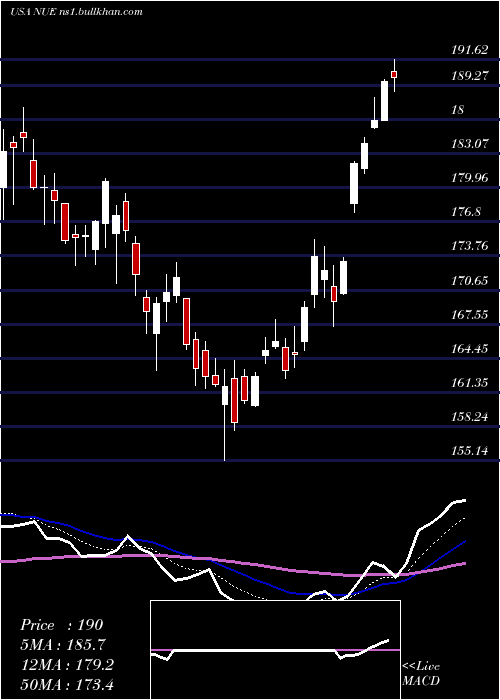Click the 'USA NUE ns1.bullkhan.com' watermark text
This screenshot has height=700, width=500.
coord(76,12)
